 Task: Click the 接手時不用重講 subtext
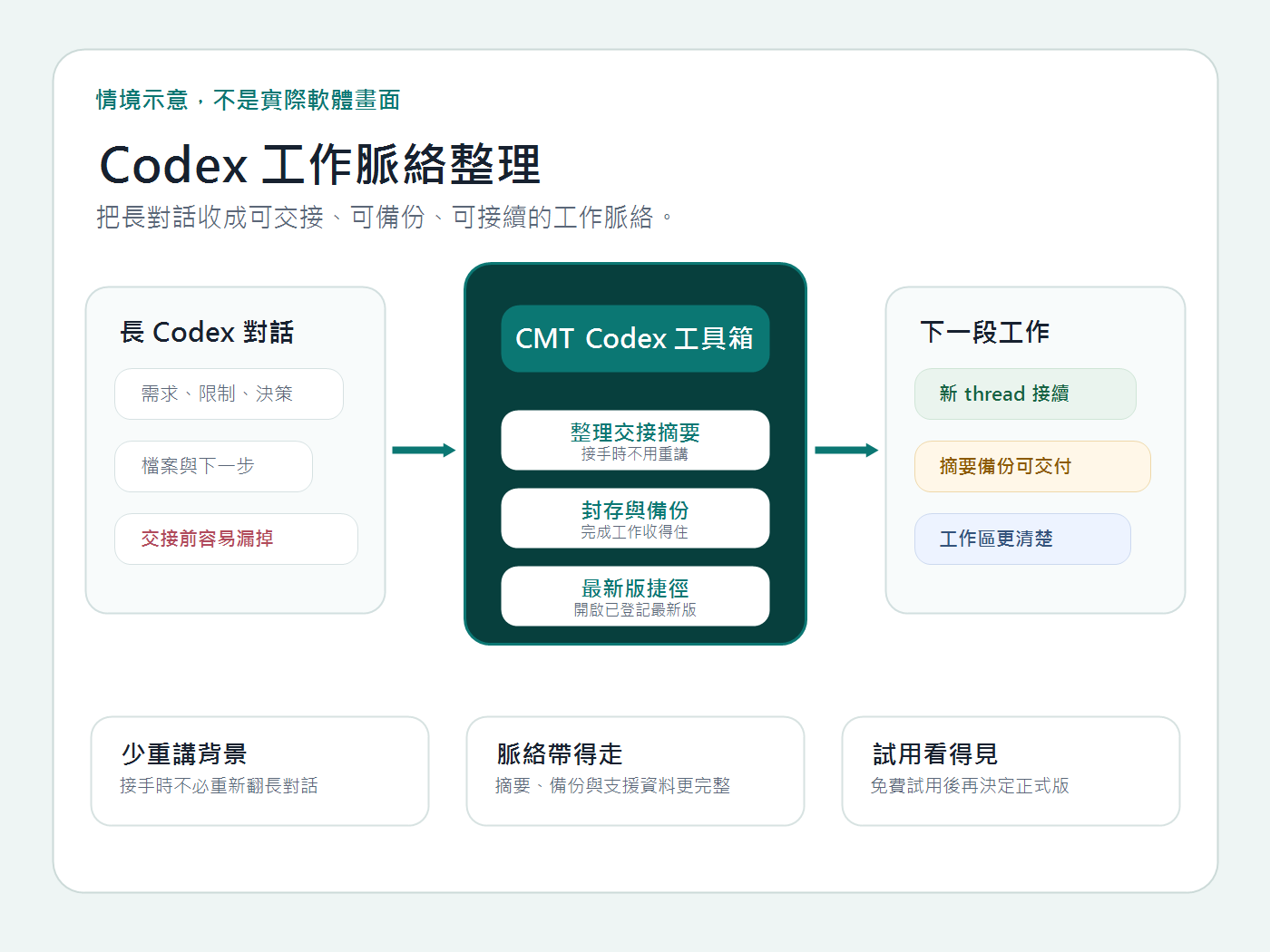[635, 454]
